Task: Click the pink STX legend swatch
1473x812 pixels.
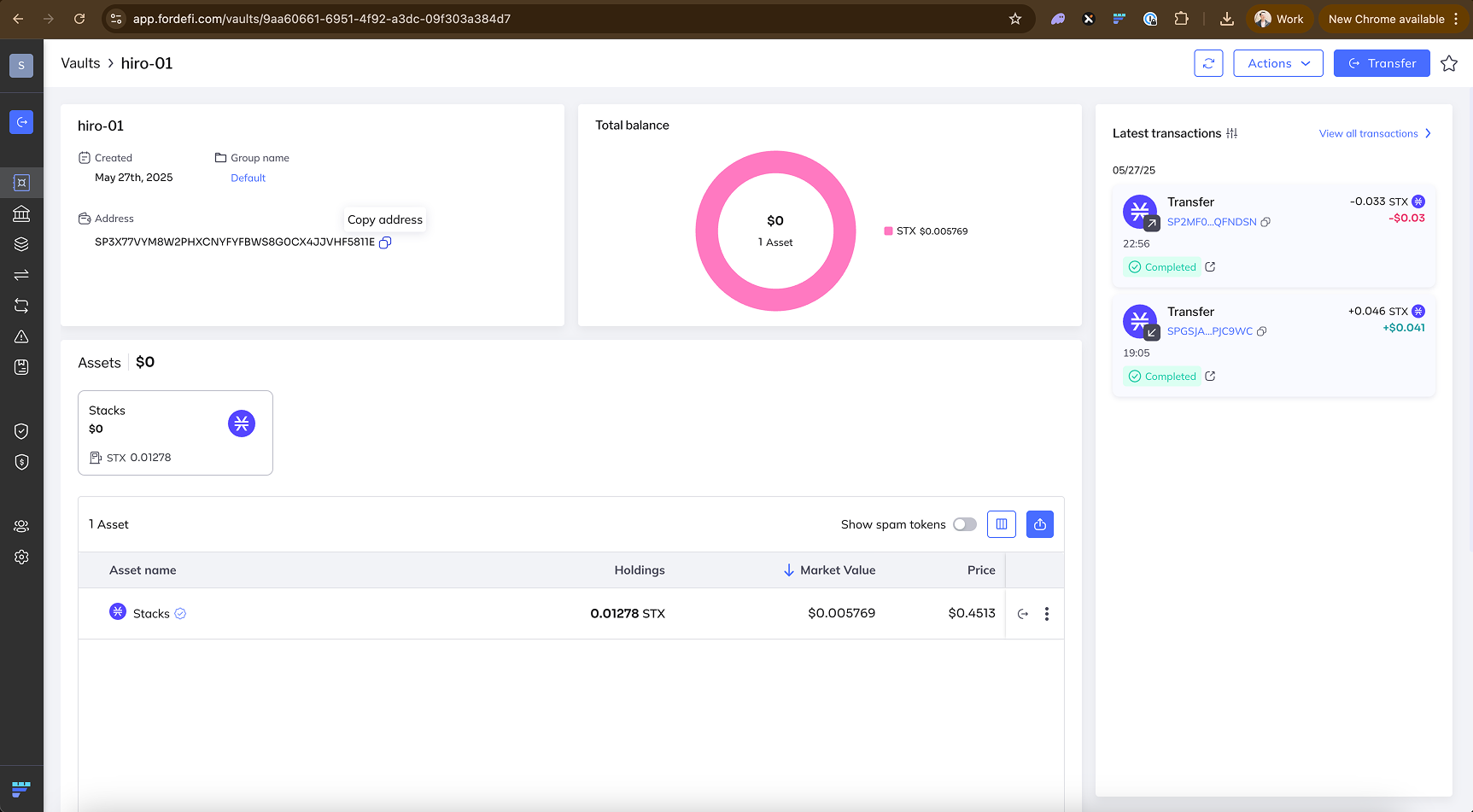Action: (888, 231)
